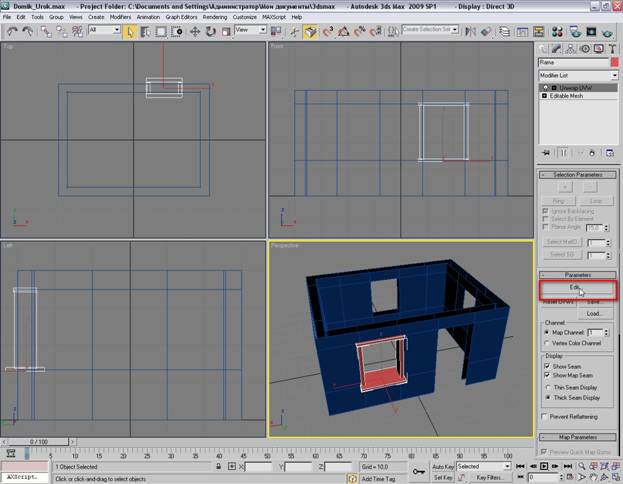Activate the Select and Rotate tool

coord(211,31)
